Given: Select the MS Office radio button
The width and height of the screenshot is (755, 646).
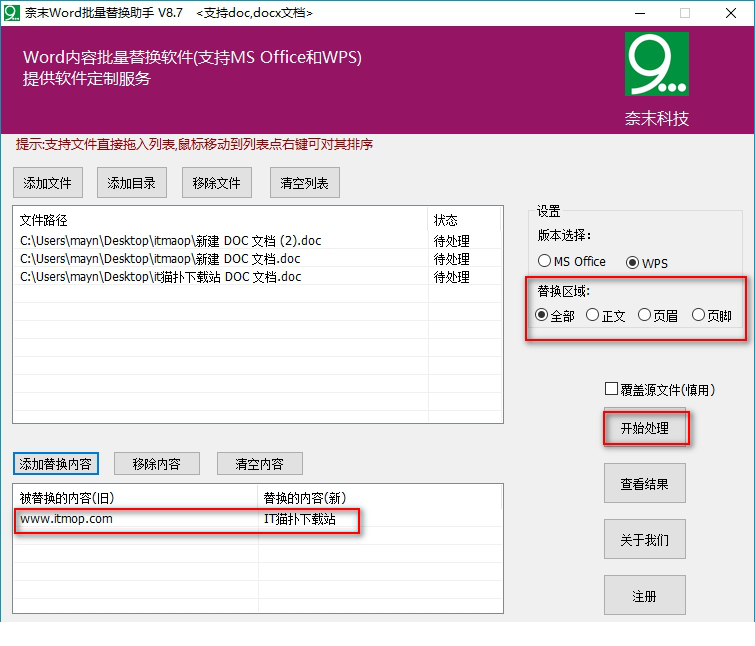Looking at the screenshot, I should coord(545,262).
